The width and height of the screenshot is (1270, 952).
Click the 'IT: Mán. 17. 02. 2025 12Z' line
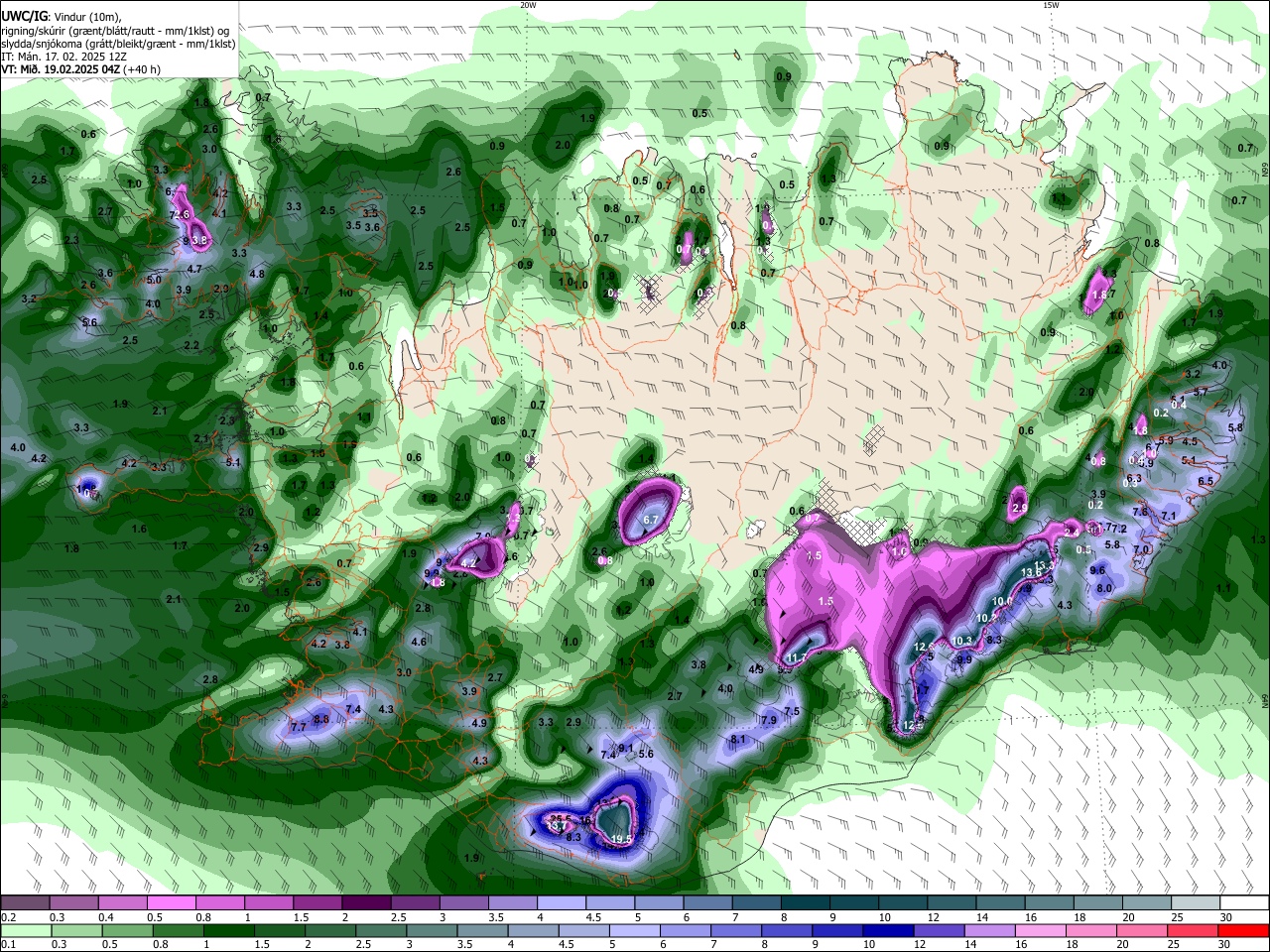pos(62,57)
